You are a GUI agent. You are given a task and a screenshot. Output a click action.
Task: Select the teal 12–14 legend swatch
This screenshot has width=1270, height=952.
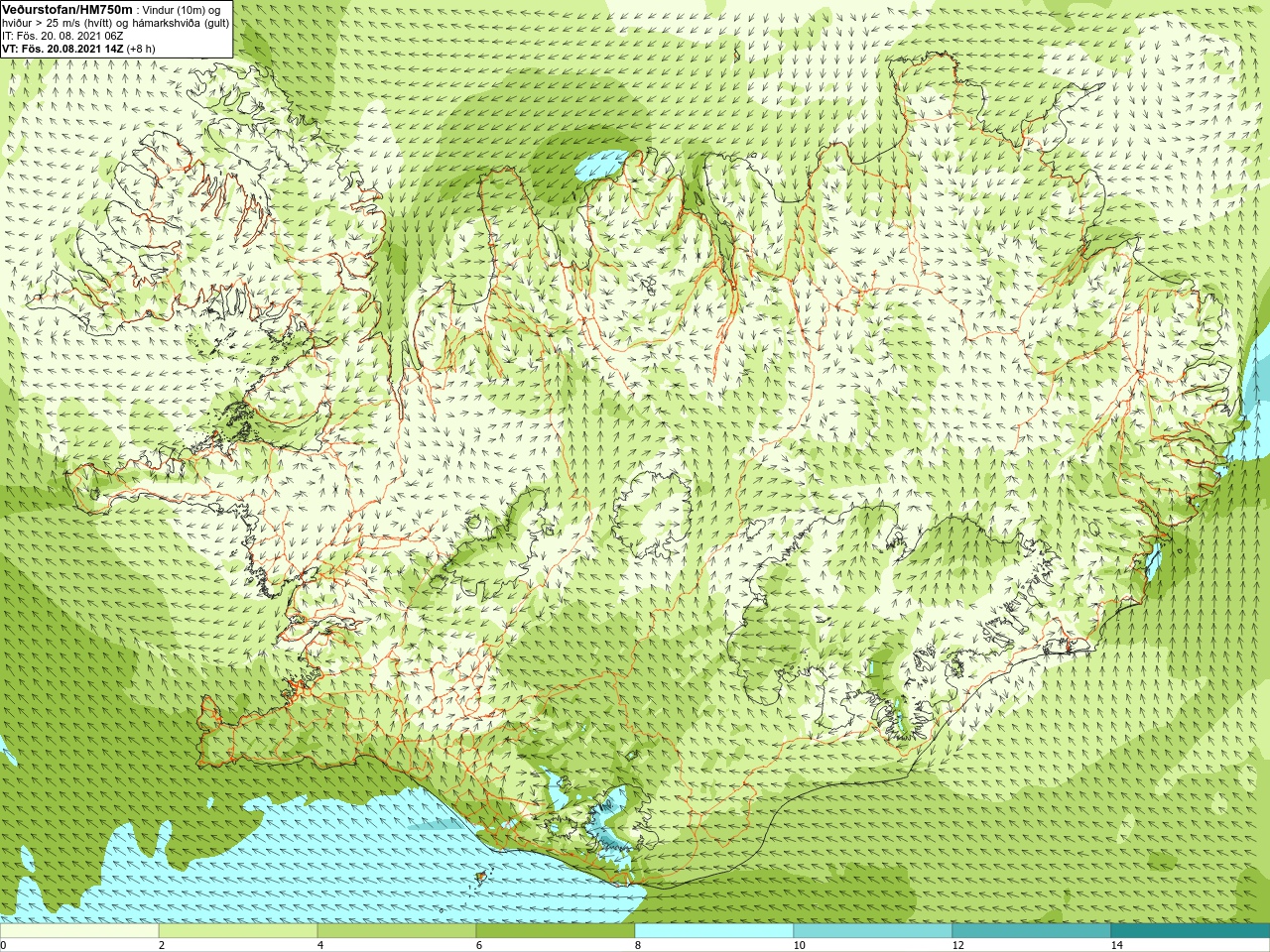pos(1032,931)
